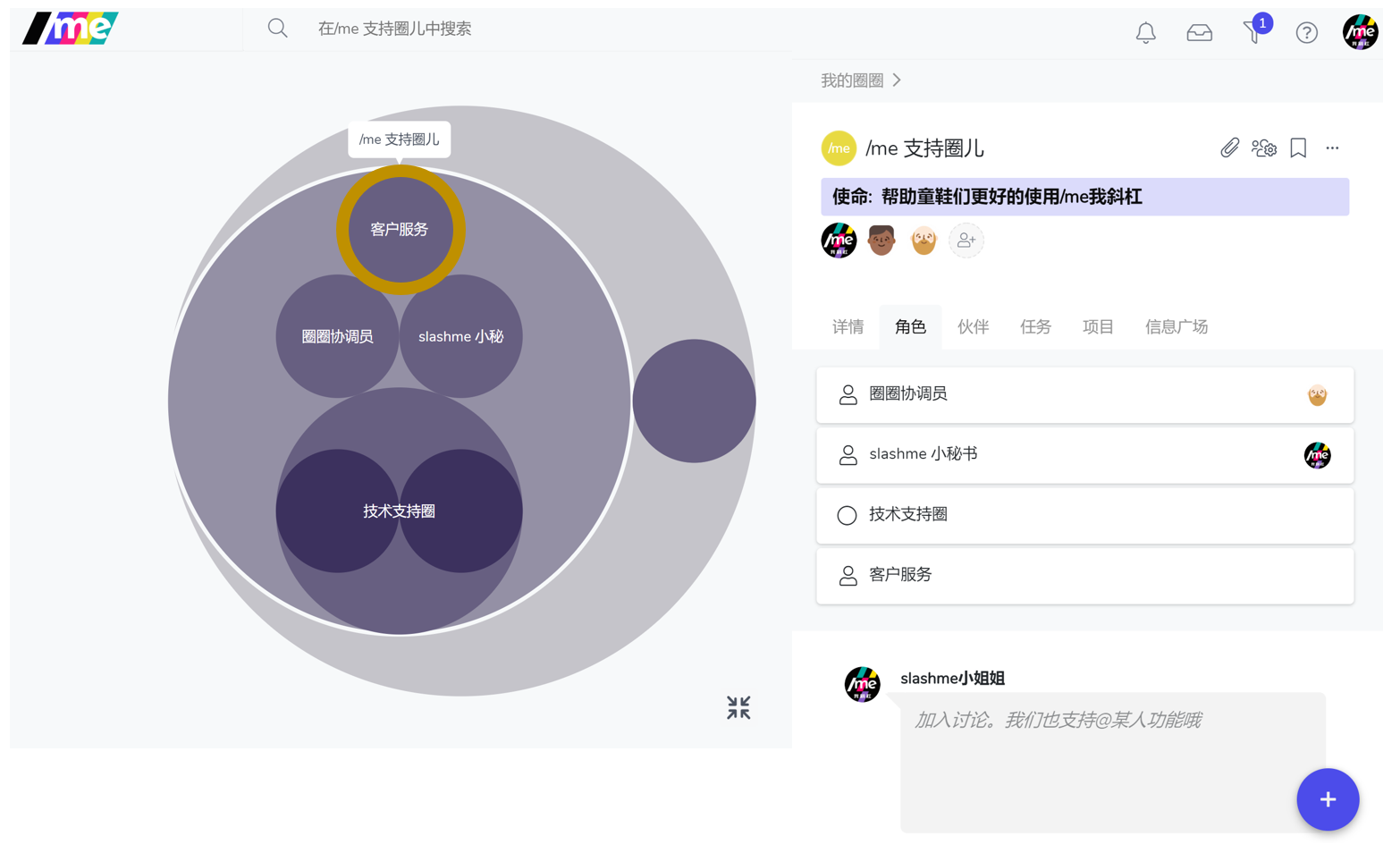
Task: Focus the 加入讨论 comment box
Action: pyautogui.click(x=1112, y=763)
